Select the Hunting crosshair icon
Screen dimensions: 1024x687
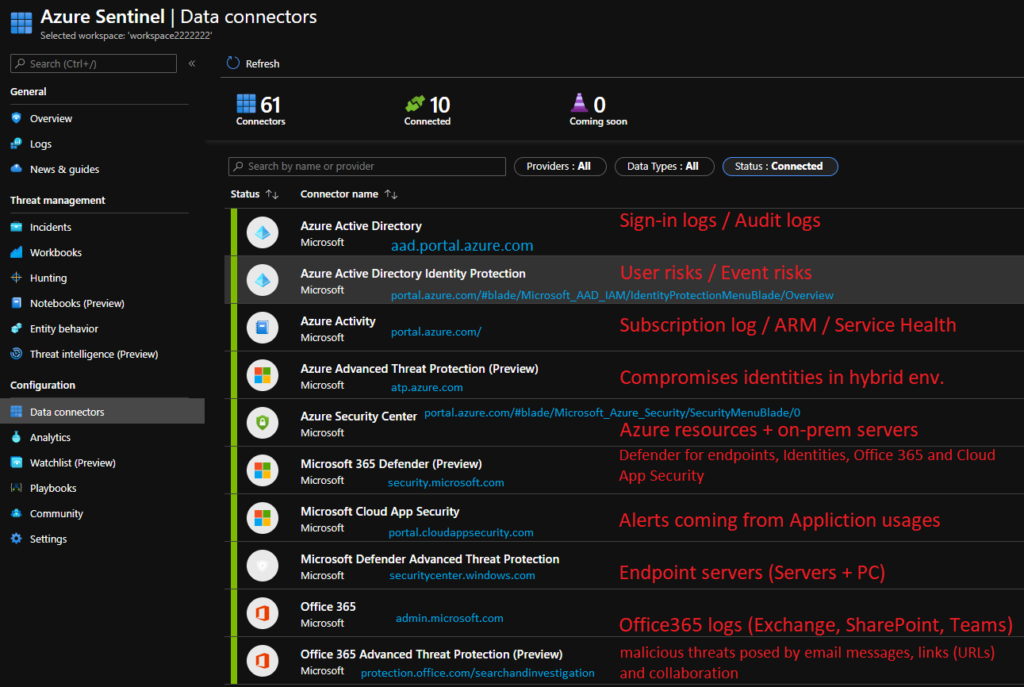click(16, 278)
